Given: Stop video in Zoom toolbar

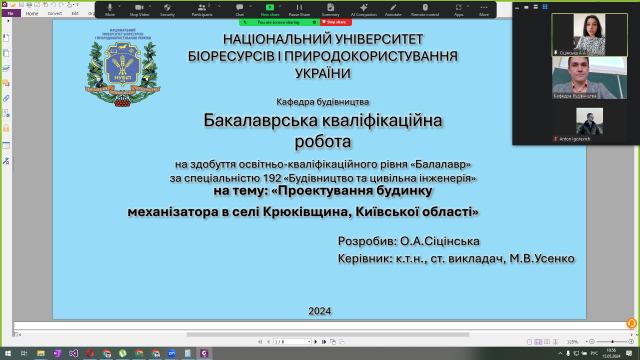Looking at the screenshot, I should click(139, 10).
